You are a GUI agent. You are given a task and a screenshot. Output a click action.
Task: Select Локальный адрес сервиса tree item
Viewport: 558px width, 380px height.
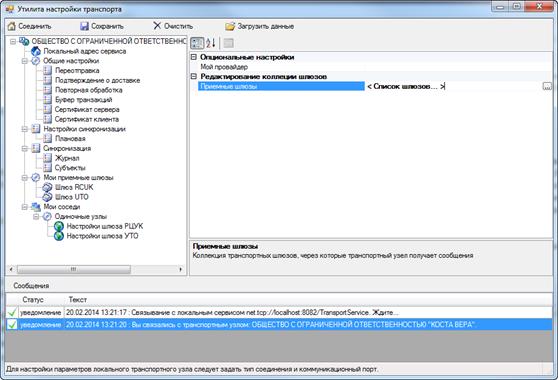coord(85,51)
